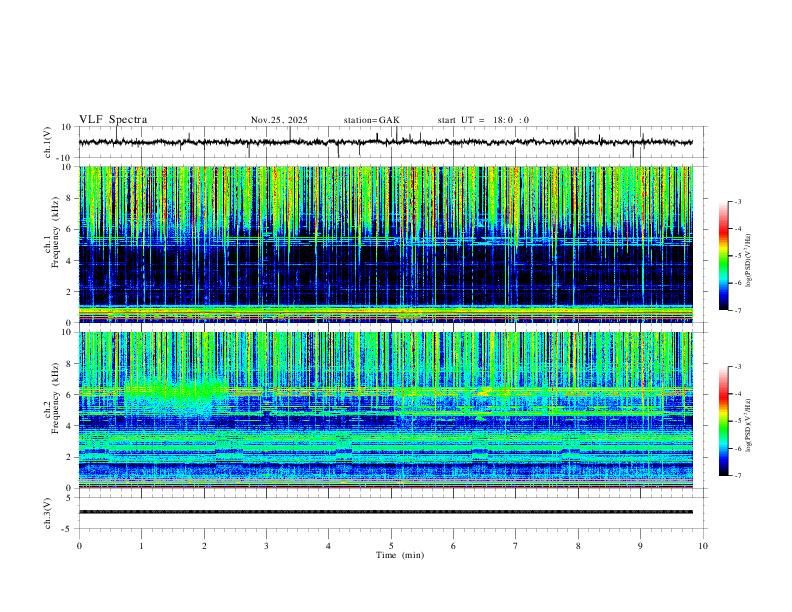Click the "4" kHz tick on ch.1 spectrogram
The image size is (792, 612).
click(x=69, y=261)
